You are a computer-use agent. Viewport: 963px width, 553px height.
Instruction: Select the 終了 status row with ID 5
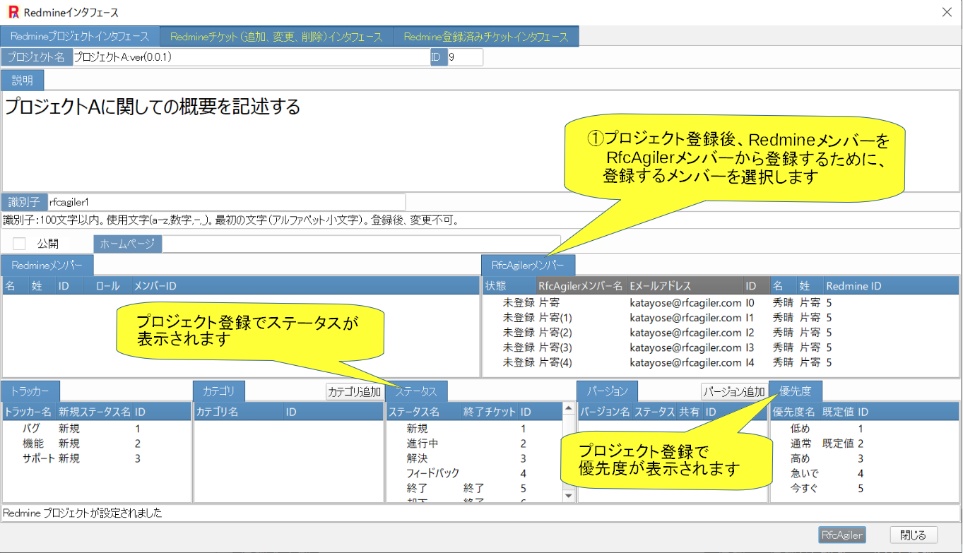tap(474, 488)
